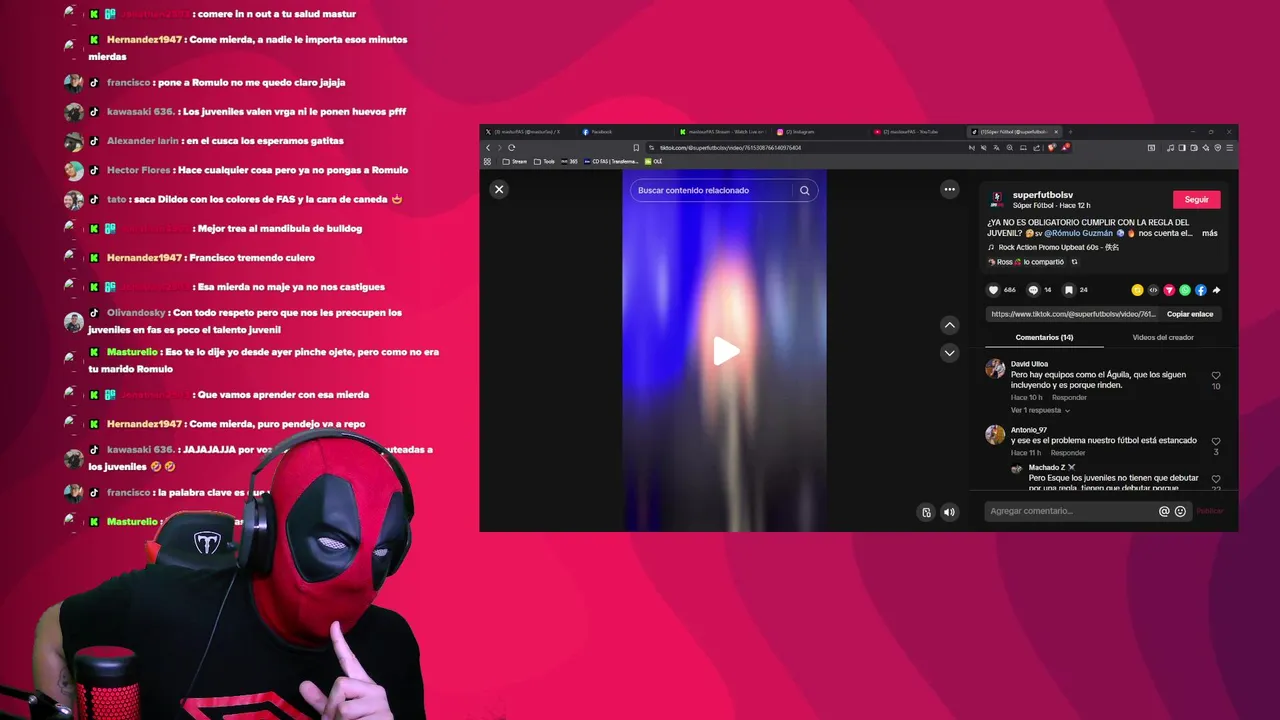
Task: Click the Publicar comment button
Action: coord(1210,511)
